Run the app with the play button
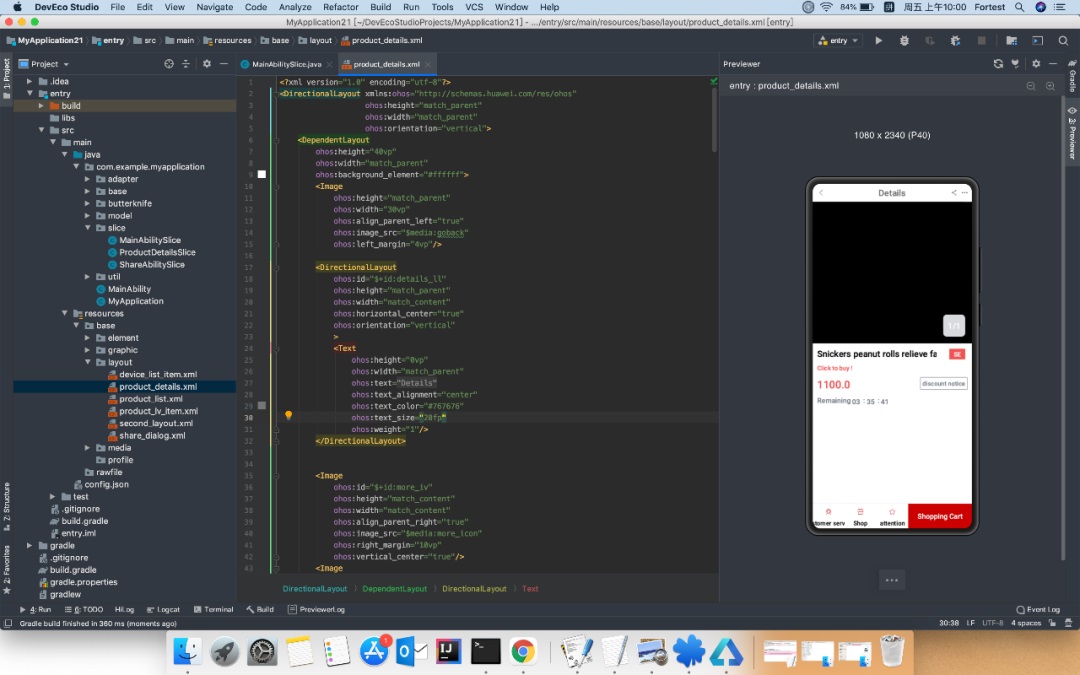 click(879, 41)
